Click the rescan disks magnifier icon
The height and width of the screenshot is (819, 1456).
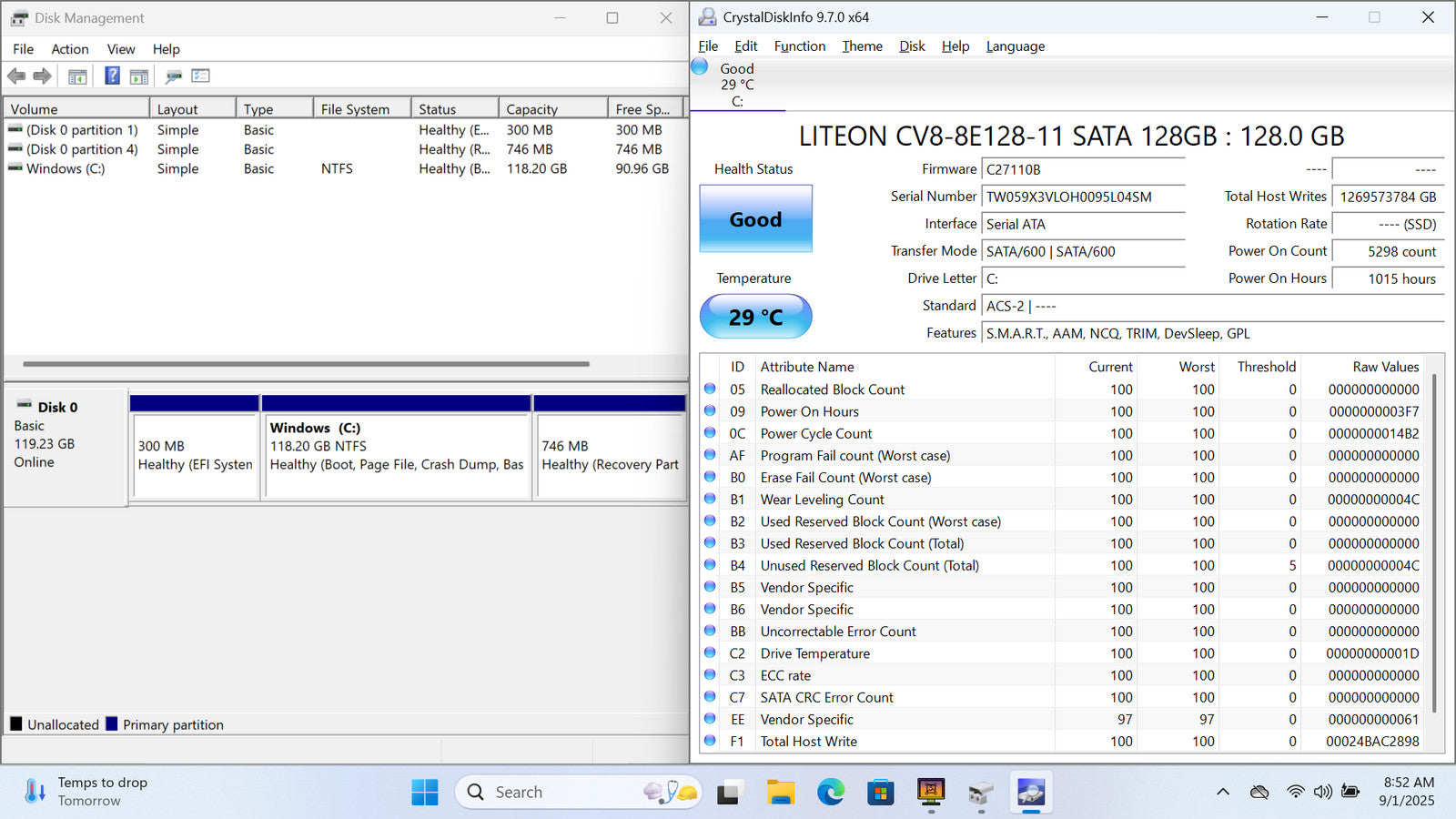[x=173, y=76]
